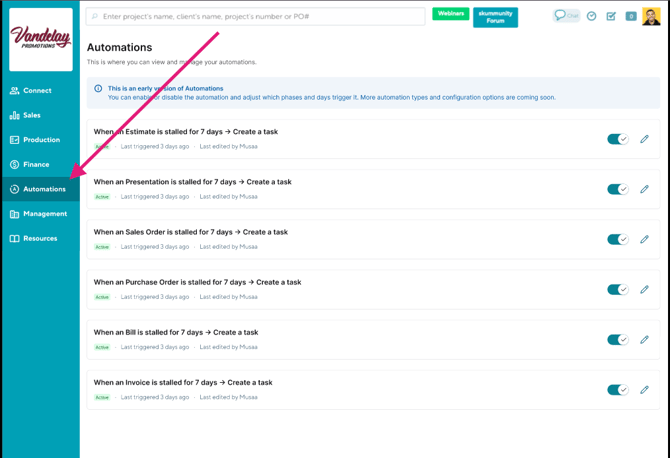Edit the Invoice automation with pencil icon
This screenshot has height=458, width=670.
pyautogui.click(x=644, y=390)
